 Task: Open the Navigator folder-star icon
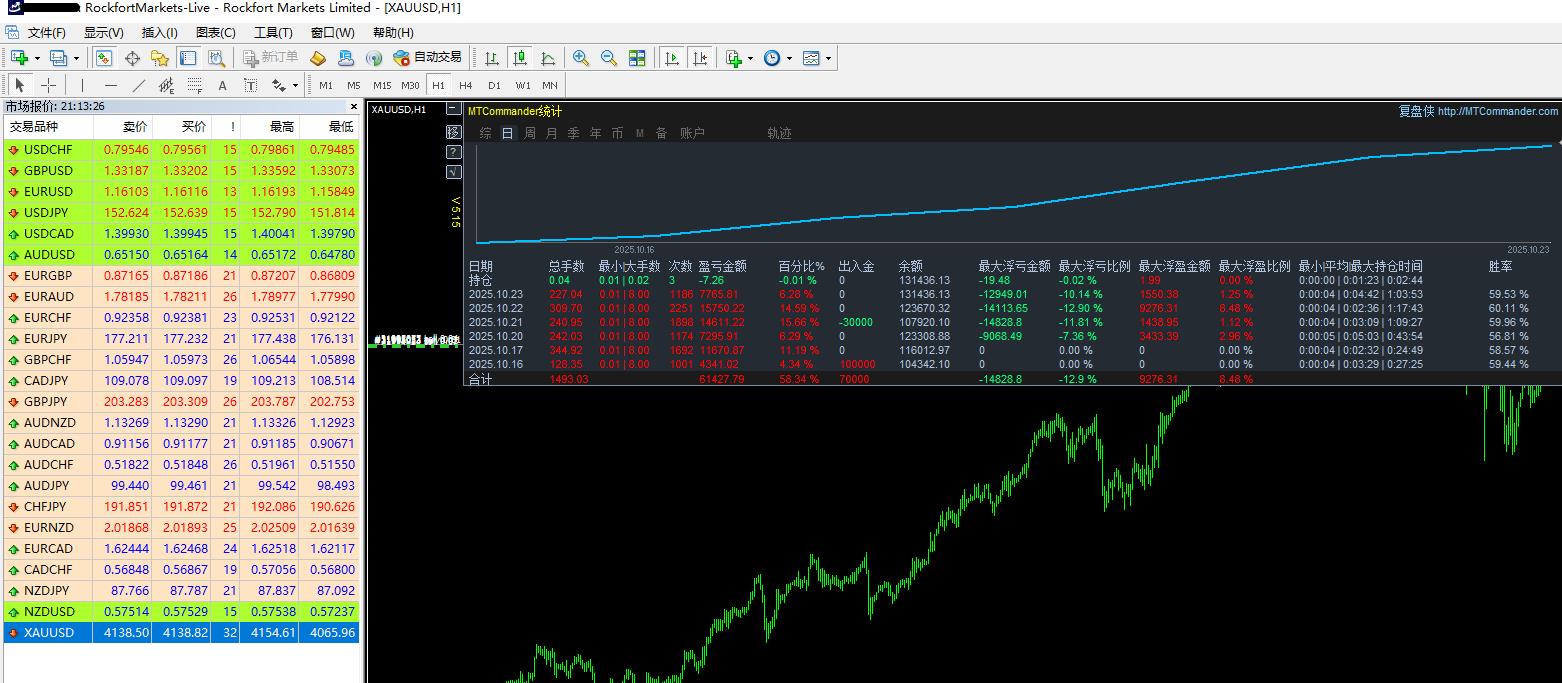[x=159, y=58]
